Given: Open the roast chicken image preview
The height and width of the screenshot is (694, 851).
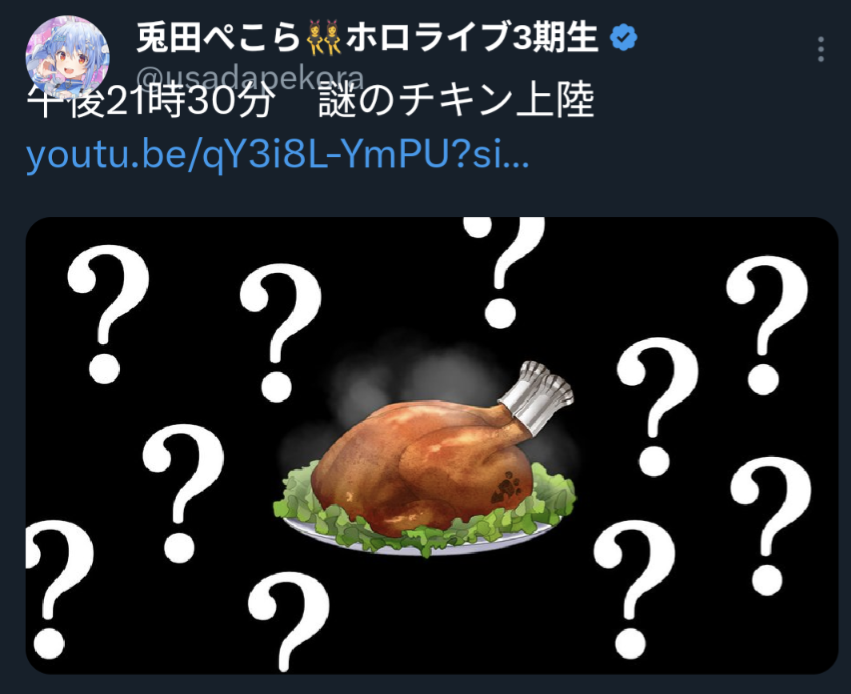Looking at the screenshot, I should (x=432, y=445).
